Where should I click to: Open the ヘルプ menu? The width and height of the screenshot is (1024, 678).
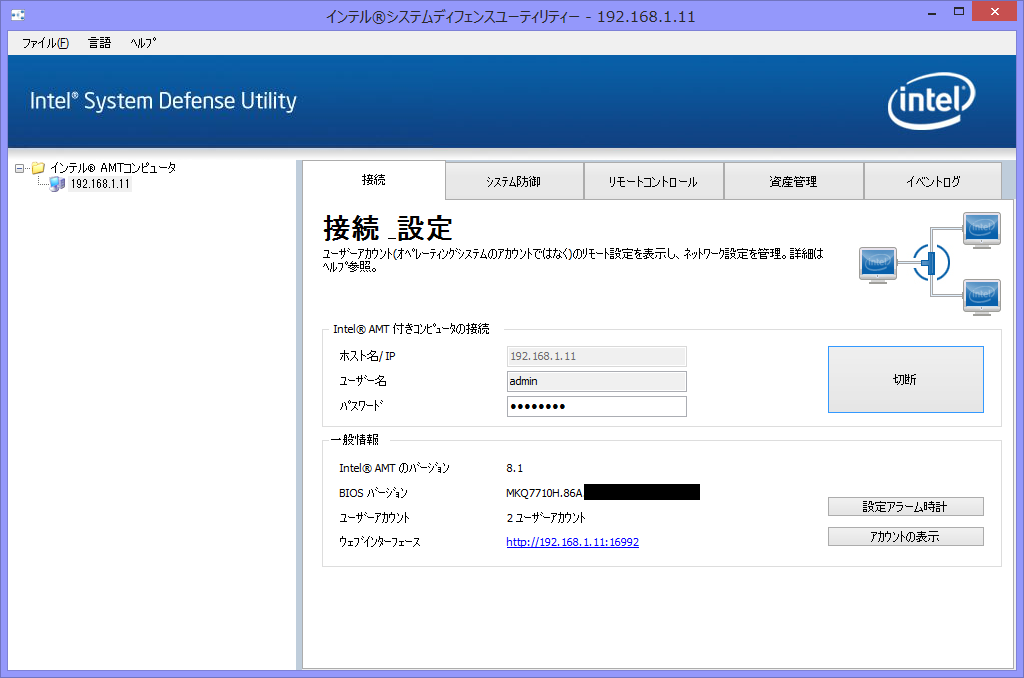143,43
